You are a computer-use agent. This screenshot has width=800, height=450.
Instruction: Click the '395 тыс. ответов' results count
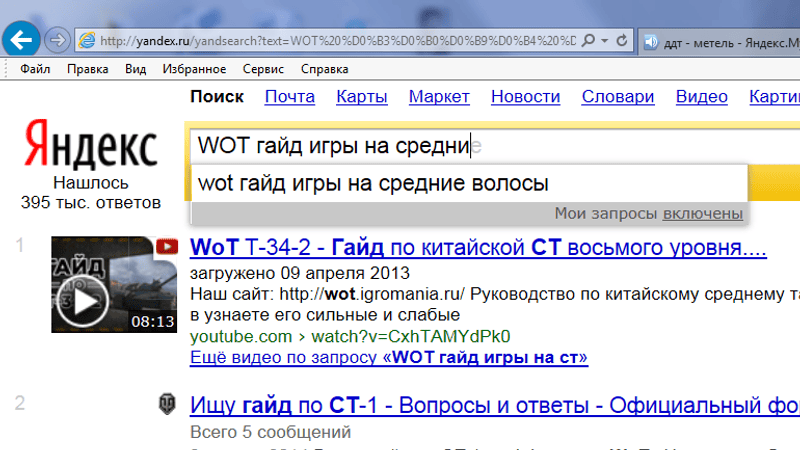91,203
